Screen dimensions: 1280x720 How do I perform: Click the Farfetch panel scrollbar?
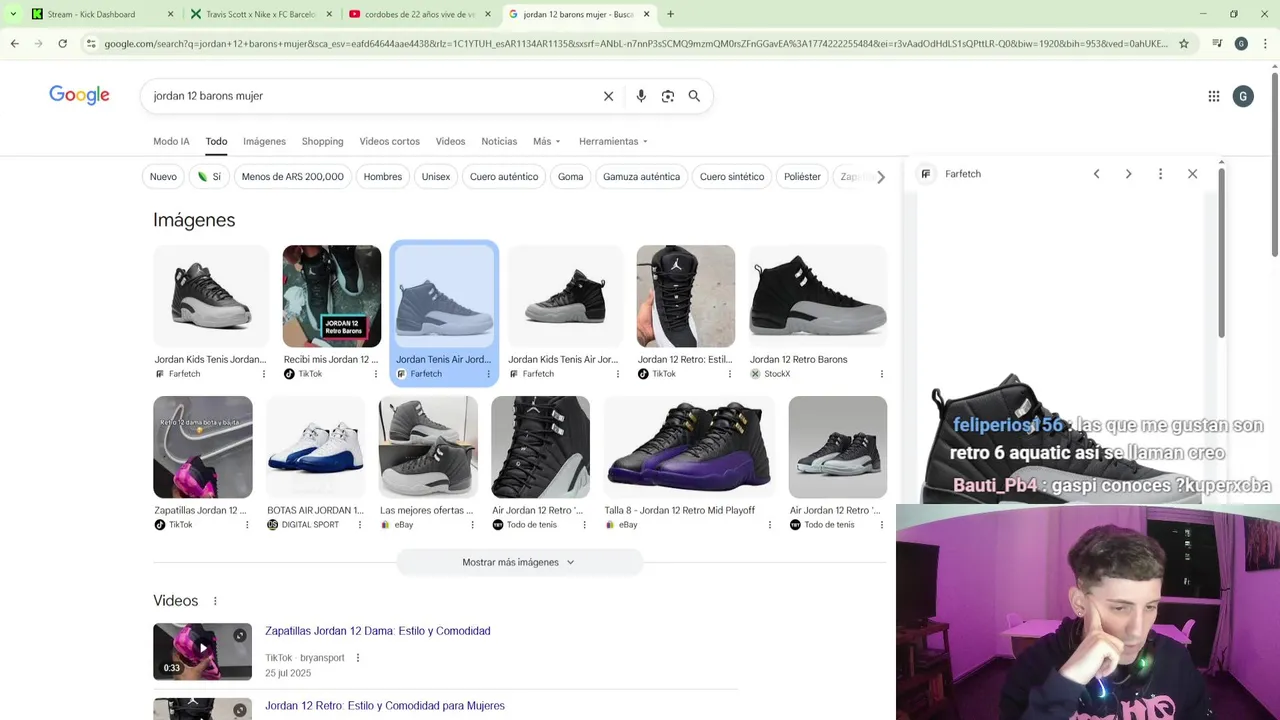pos(1221,252)
